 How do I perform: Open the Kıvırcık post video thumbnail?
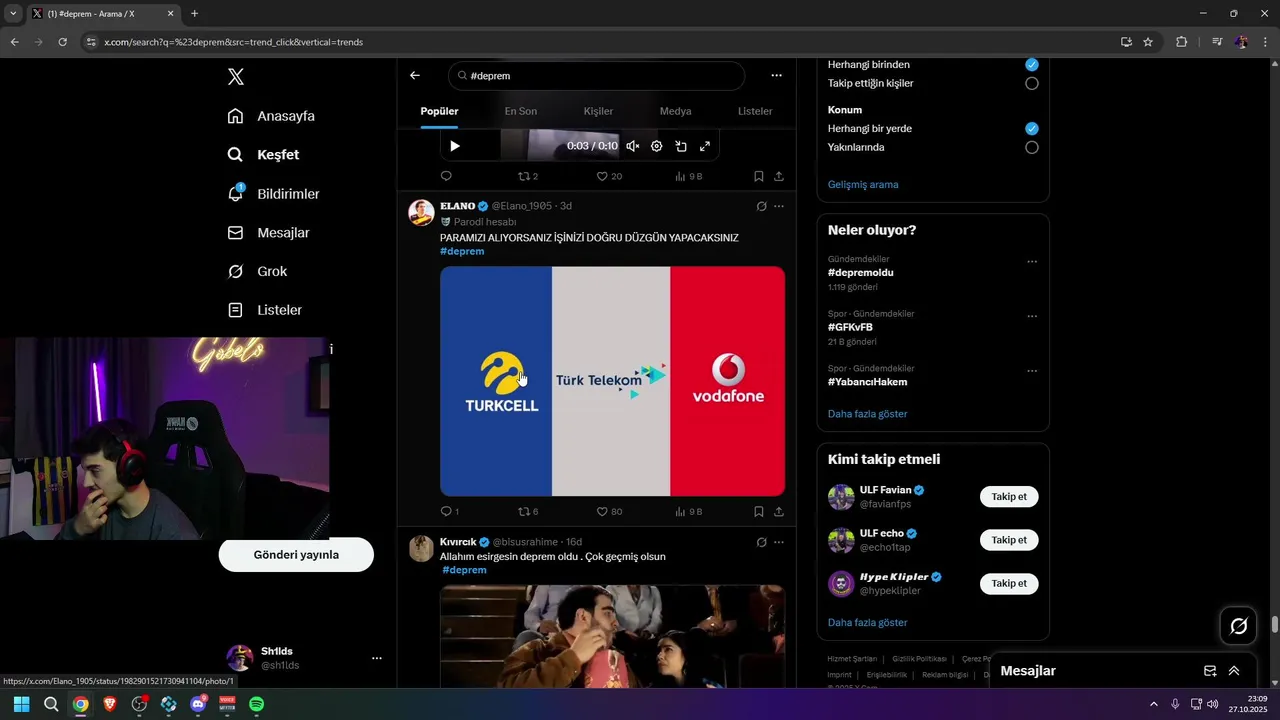click(x=612, y=636)
